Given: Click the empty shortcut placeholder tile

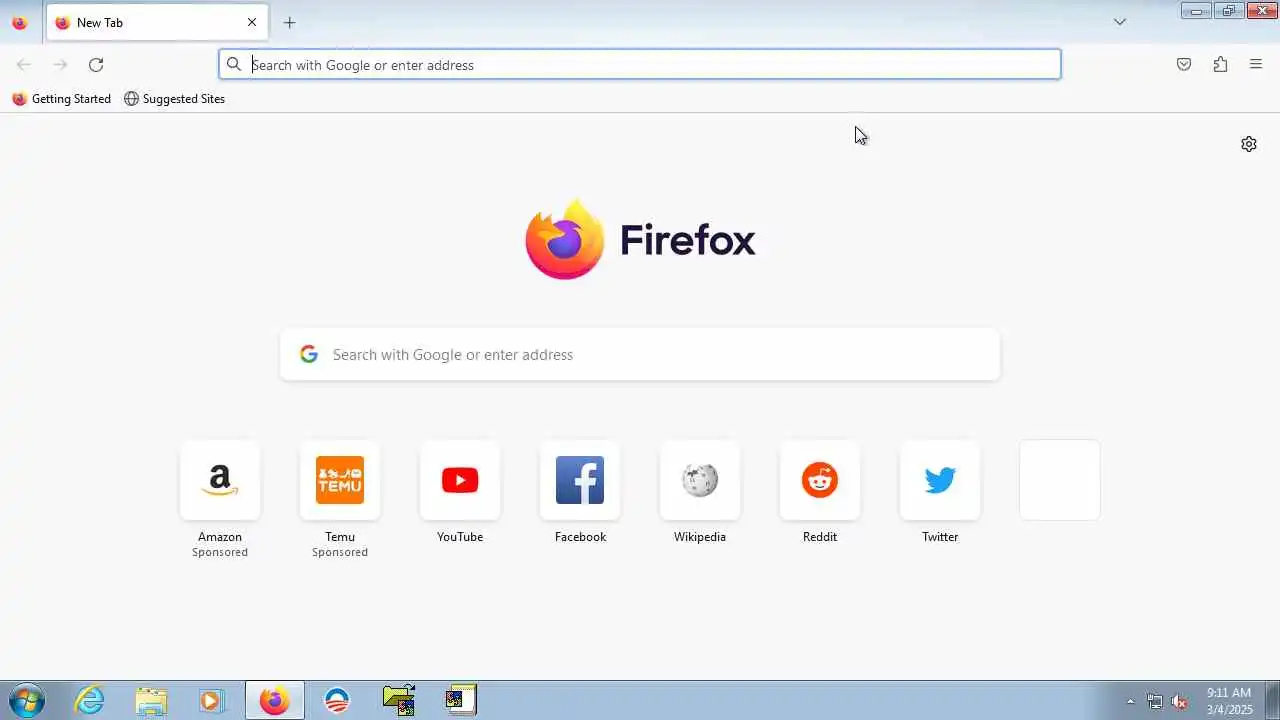Looking at the screenshot, I should click(1060, 480).
